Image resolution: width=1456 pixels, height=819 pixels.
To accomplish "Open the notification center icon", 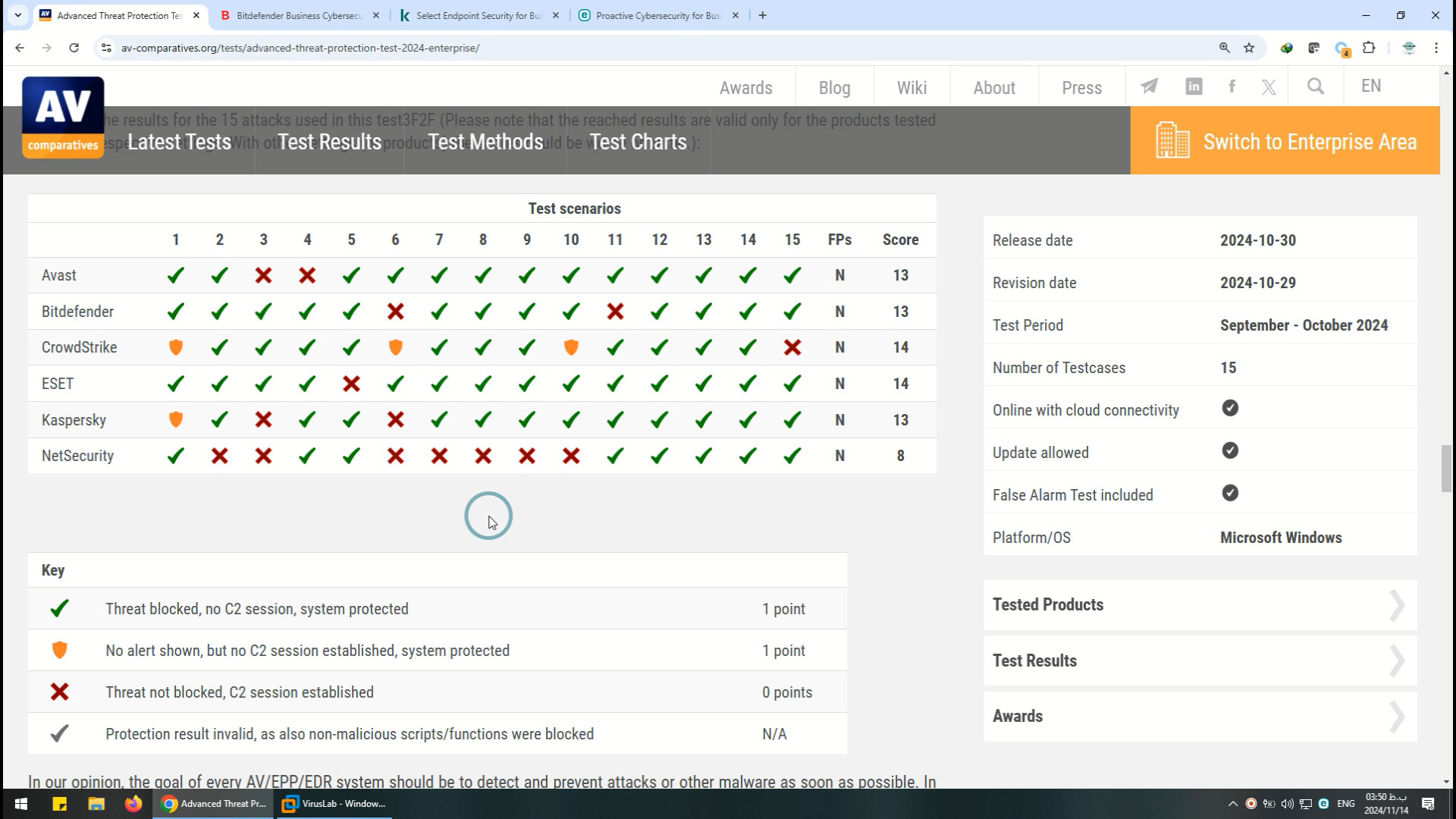I will pyautogui.click(x=1428, y=804).
